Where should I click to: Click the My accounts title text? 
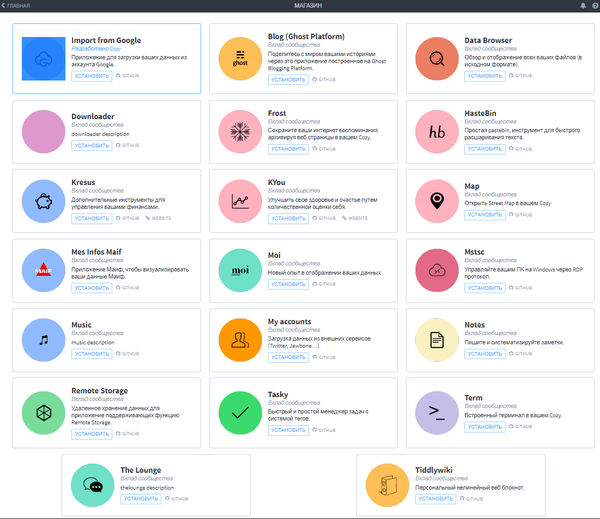(x=290, y=322)
